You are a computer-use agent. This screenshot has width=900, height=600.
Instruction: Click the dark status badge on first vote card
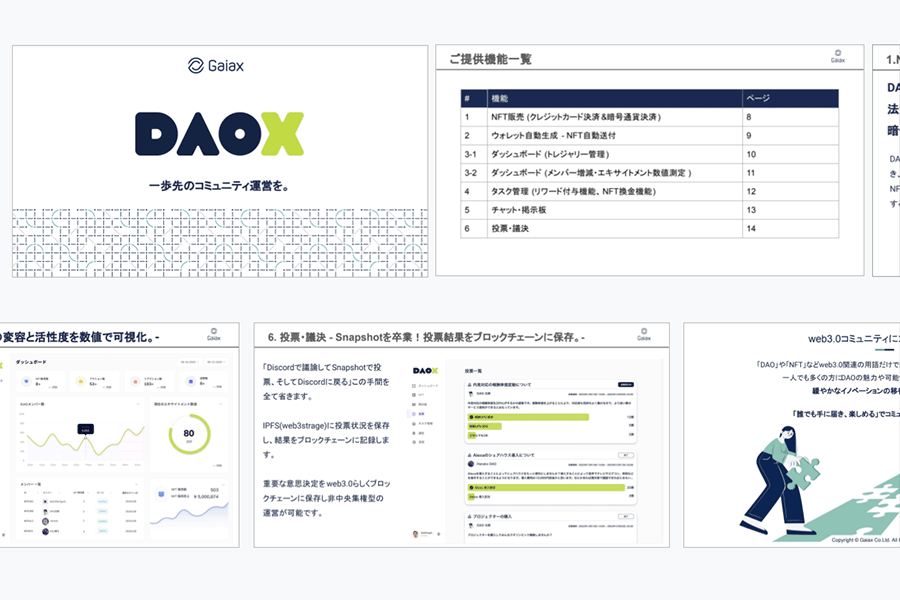tap(626, 385)
